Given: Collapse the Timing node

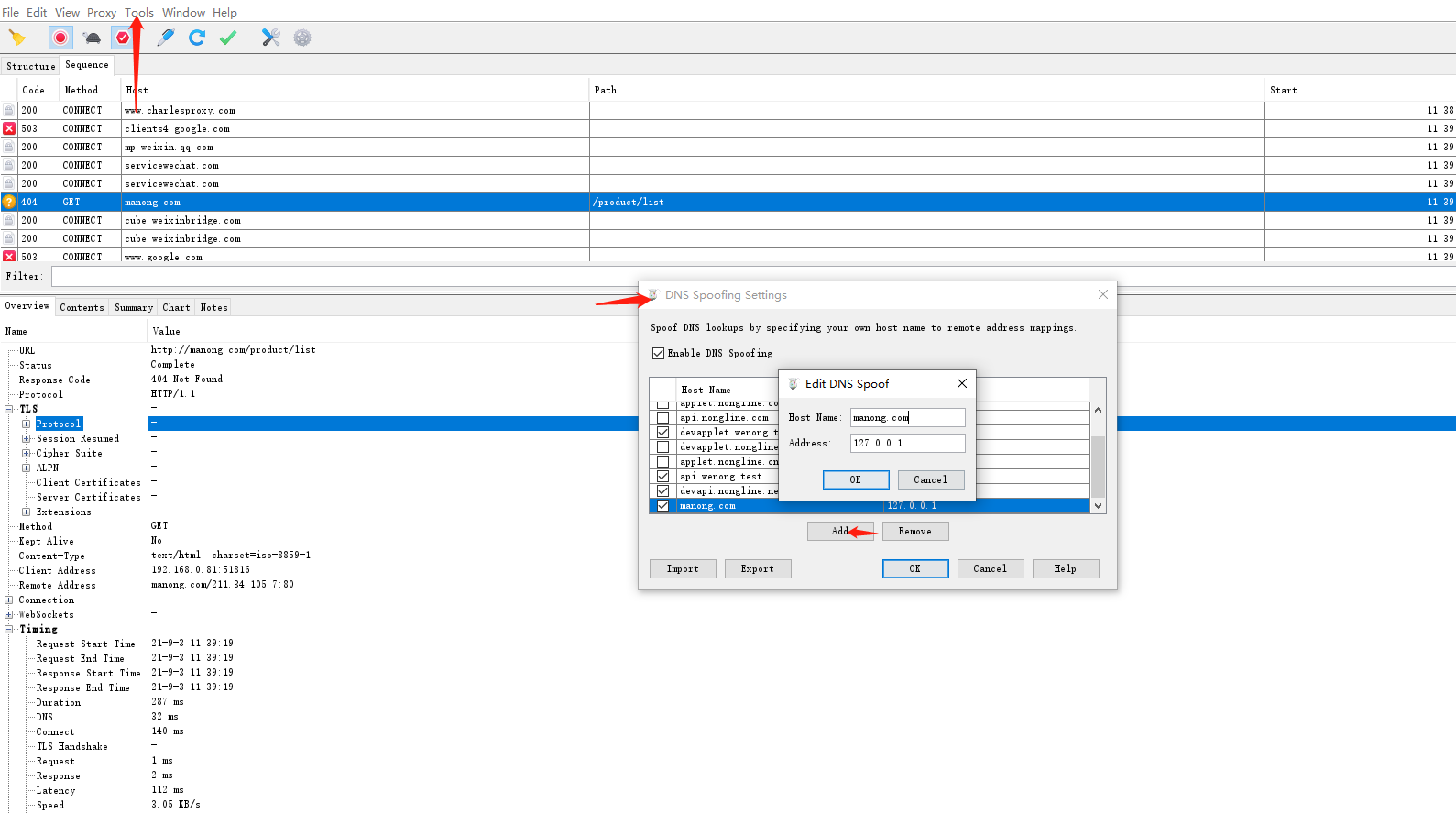Looking at the screenshot, I should 9,629.
